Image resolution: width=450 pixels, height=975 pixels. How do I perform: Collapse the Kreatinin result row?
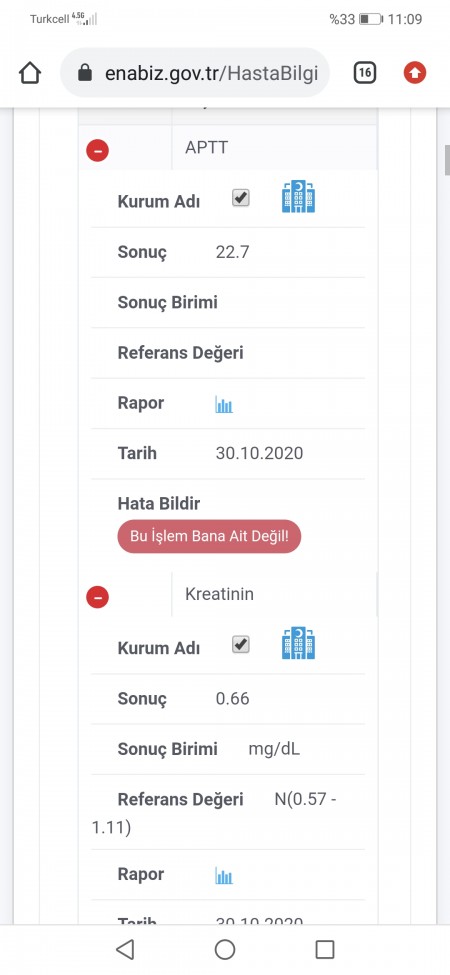98,597
